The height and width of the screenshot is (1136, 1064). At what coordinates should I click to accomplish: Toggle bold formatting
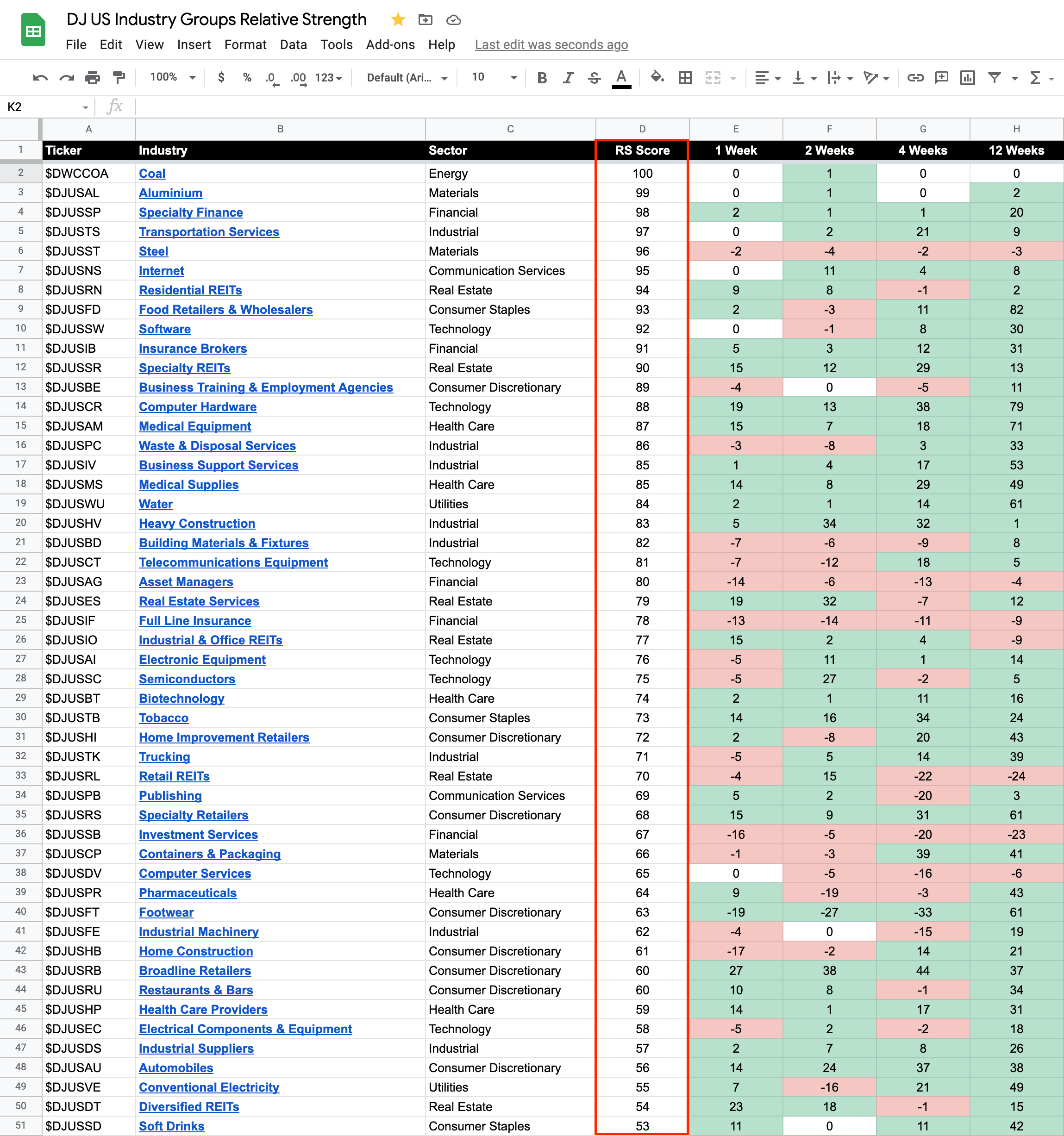(x=542, y=78)
